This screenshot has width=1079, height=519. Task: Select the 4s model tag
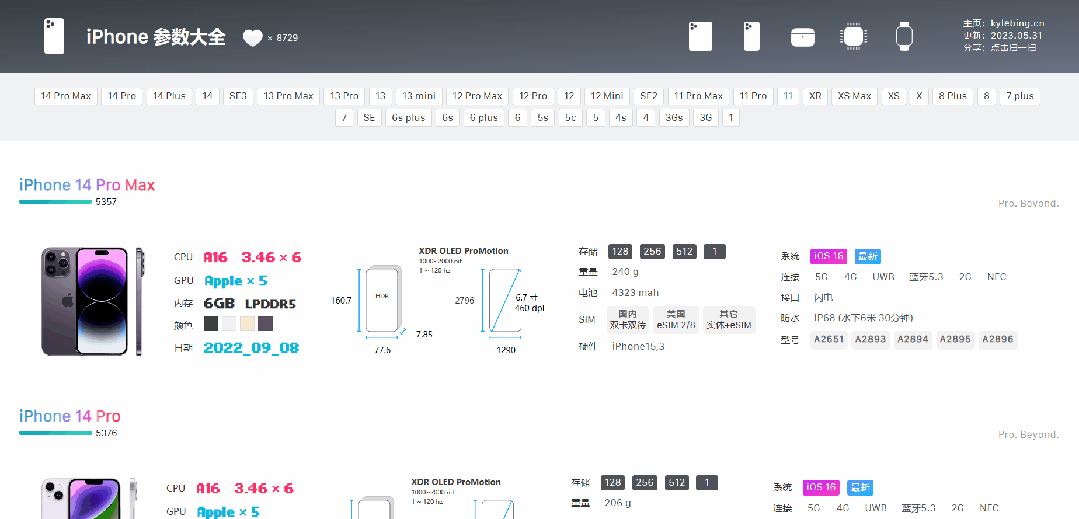[x=621, y=118]
